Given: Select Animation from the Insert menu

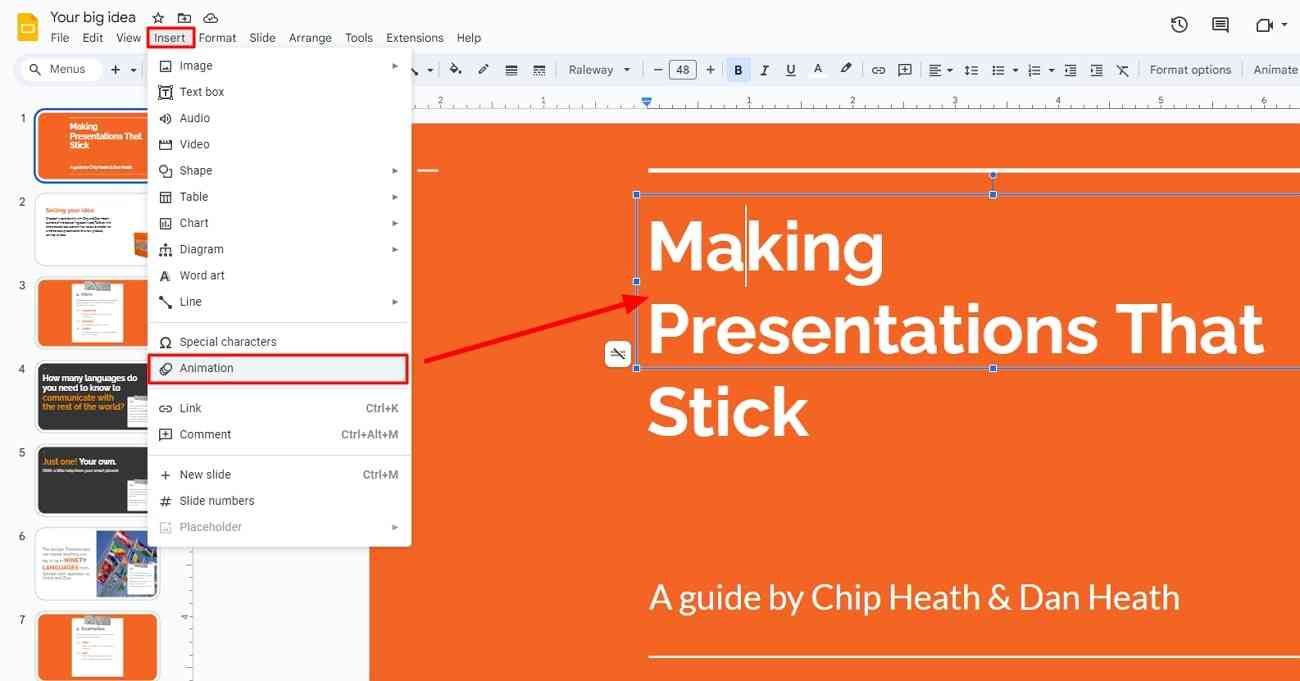Looking at the screenshot, I should coord(206,368).
